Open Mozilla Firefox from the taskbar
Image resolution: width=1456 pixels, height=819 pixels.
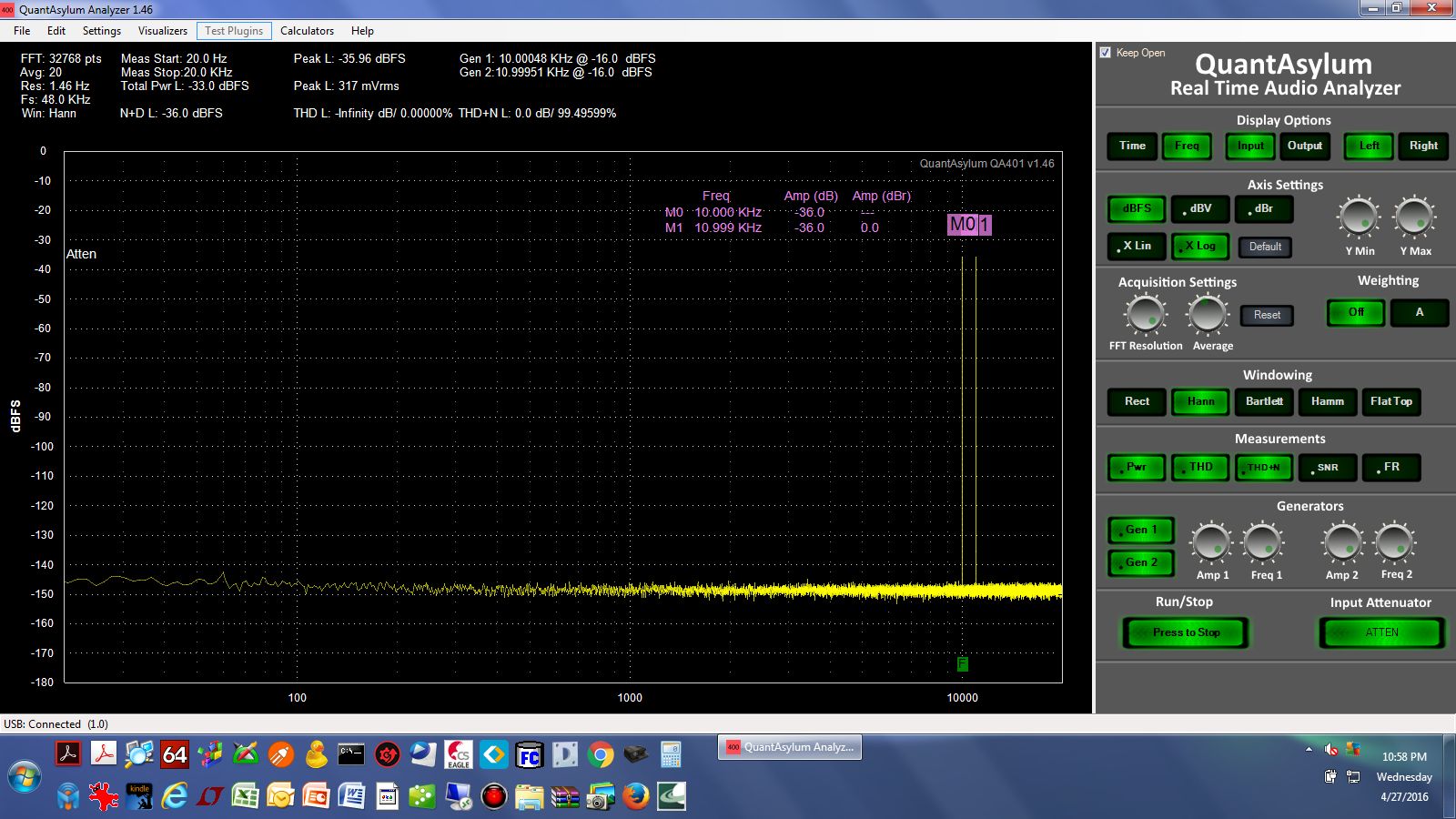click(636, 796)
